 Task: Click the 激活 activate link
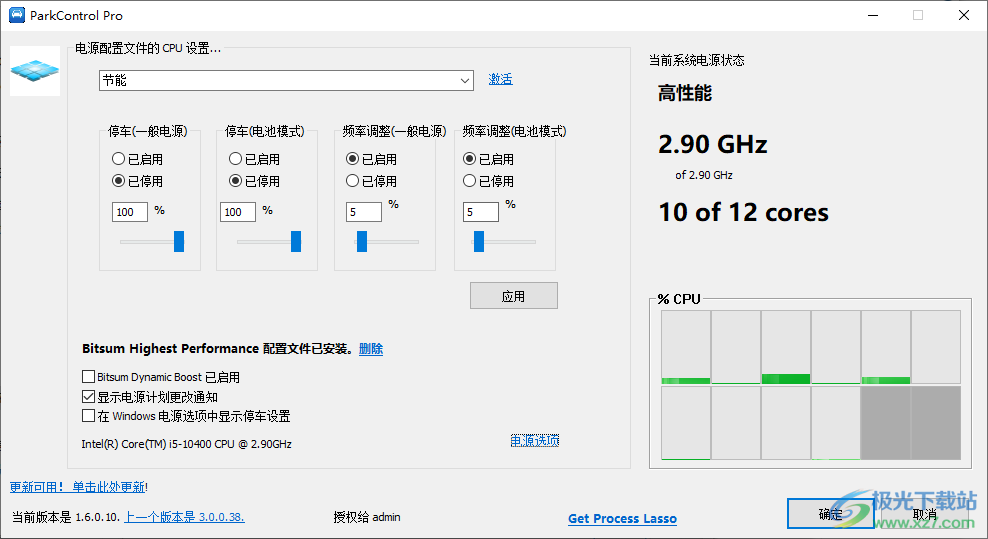500,79
